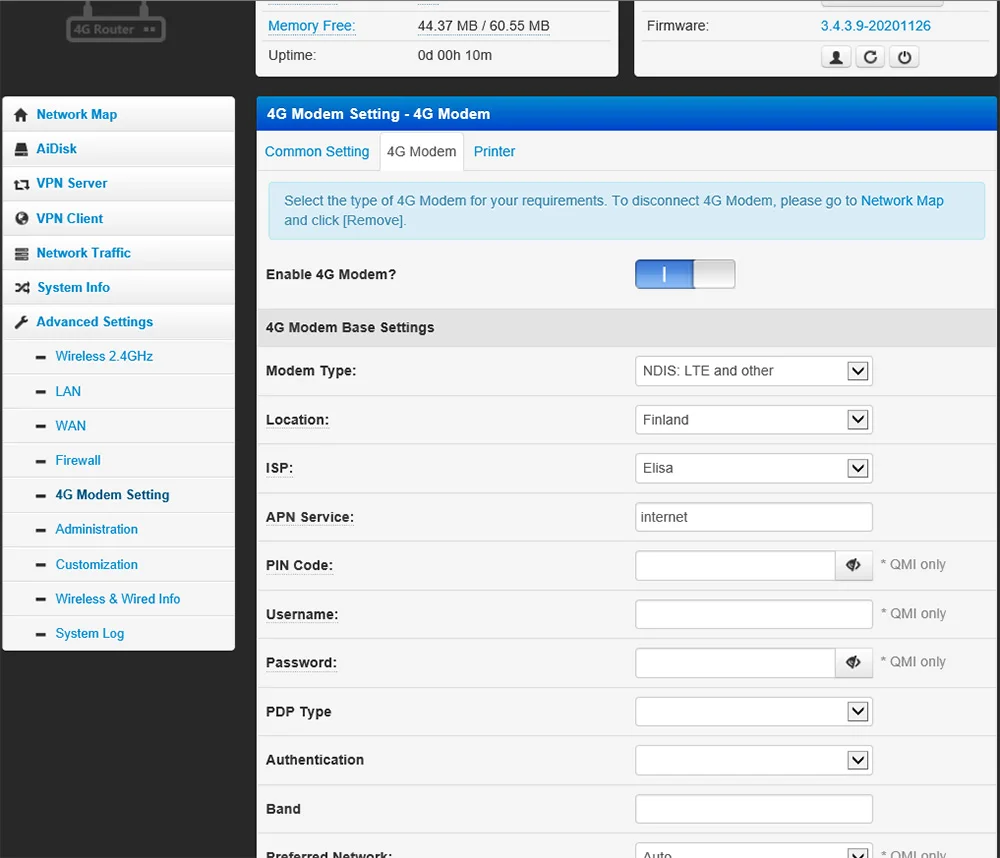This screenshot has height=858, width=1000.
Task: Open the Location dropdown showing Finland
Action: [x=754, y=420]
